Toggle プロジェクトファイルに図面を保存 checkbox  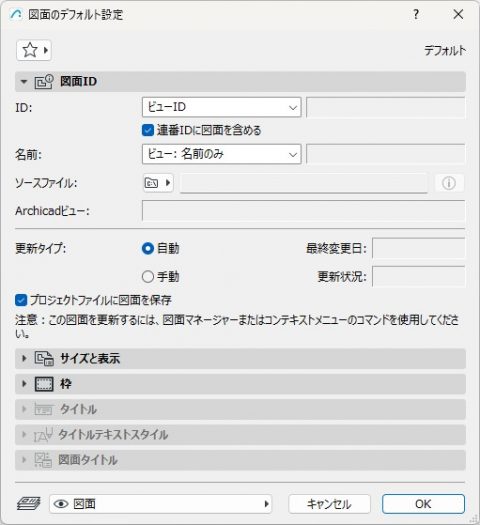click(21, 300)
